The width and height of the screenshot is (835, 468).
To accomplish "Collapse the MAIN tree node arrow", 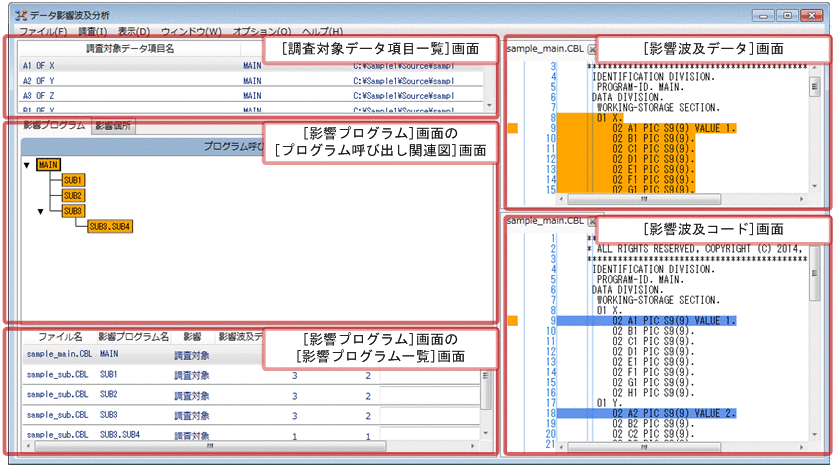I will [27, 165].
